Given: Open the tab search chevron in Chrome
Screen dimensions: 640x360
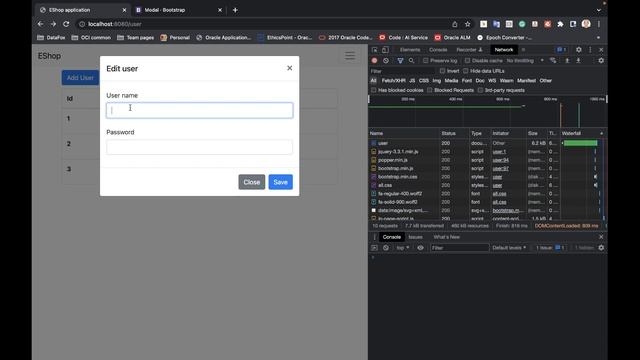Looking at the screenshot, I should [598, 10].
